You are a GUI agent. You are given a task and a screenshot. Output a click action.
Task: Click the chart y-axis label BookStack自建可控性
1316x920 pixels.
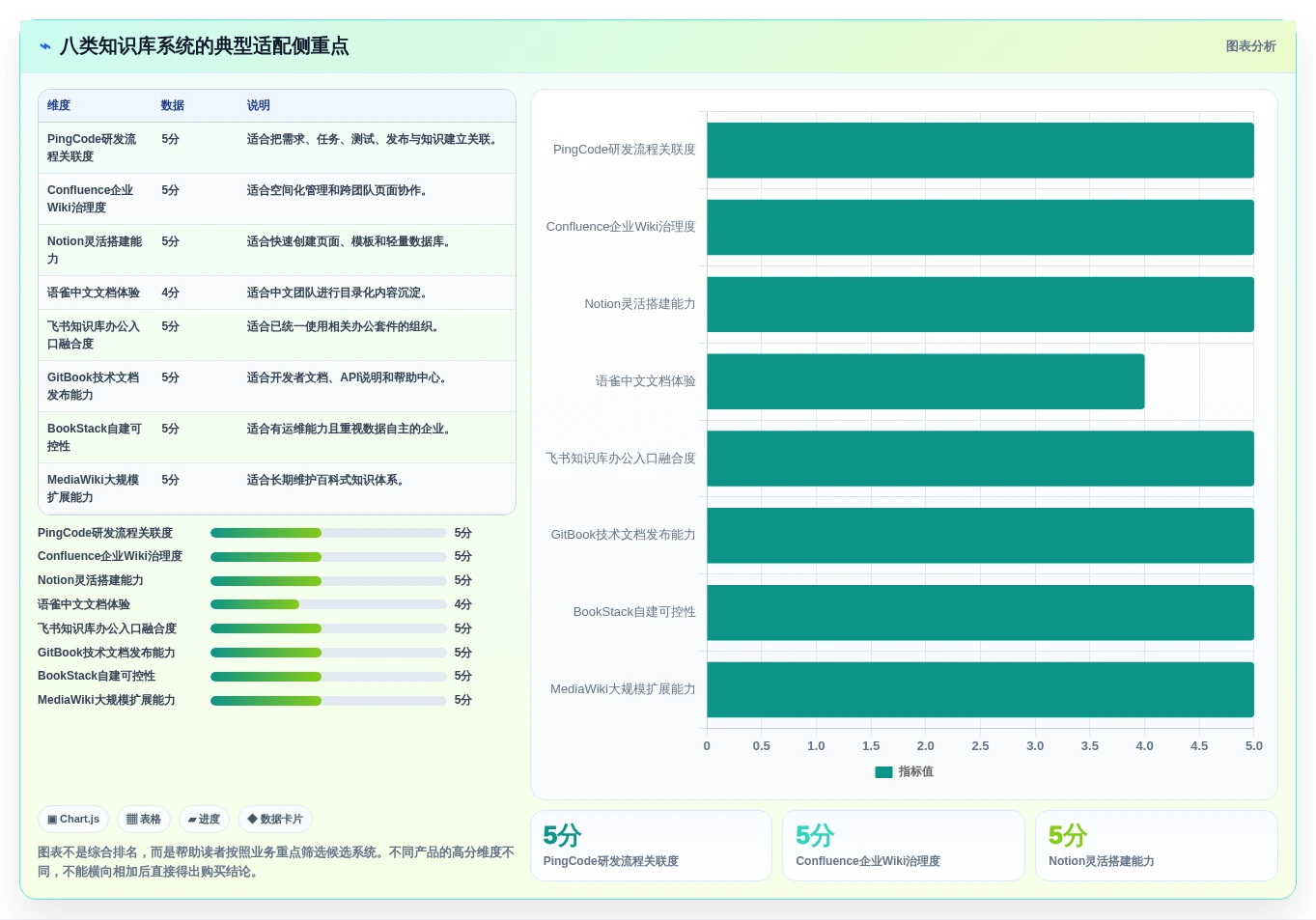click(634, 612)
